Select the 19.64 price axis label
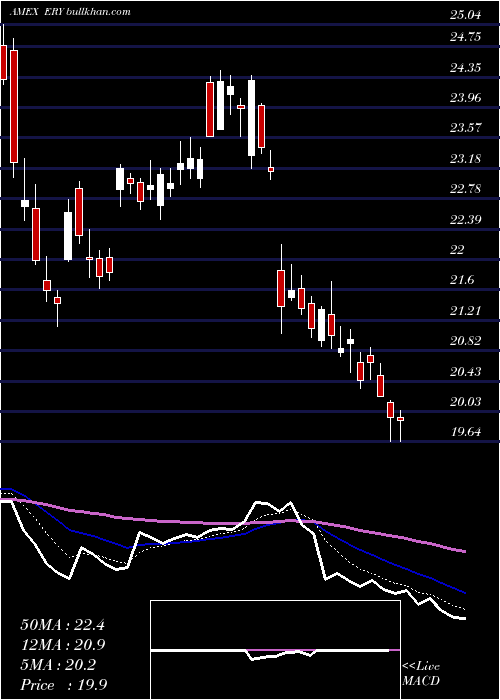Image resolution: width=500 pixels, height=700 pixels. [x=466, y=432]
